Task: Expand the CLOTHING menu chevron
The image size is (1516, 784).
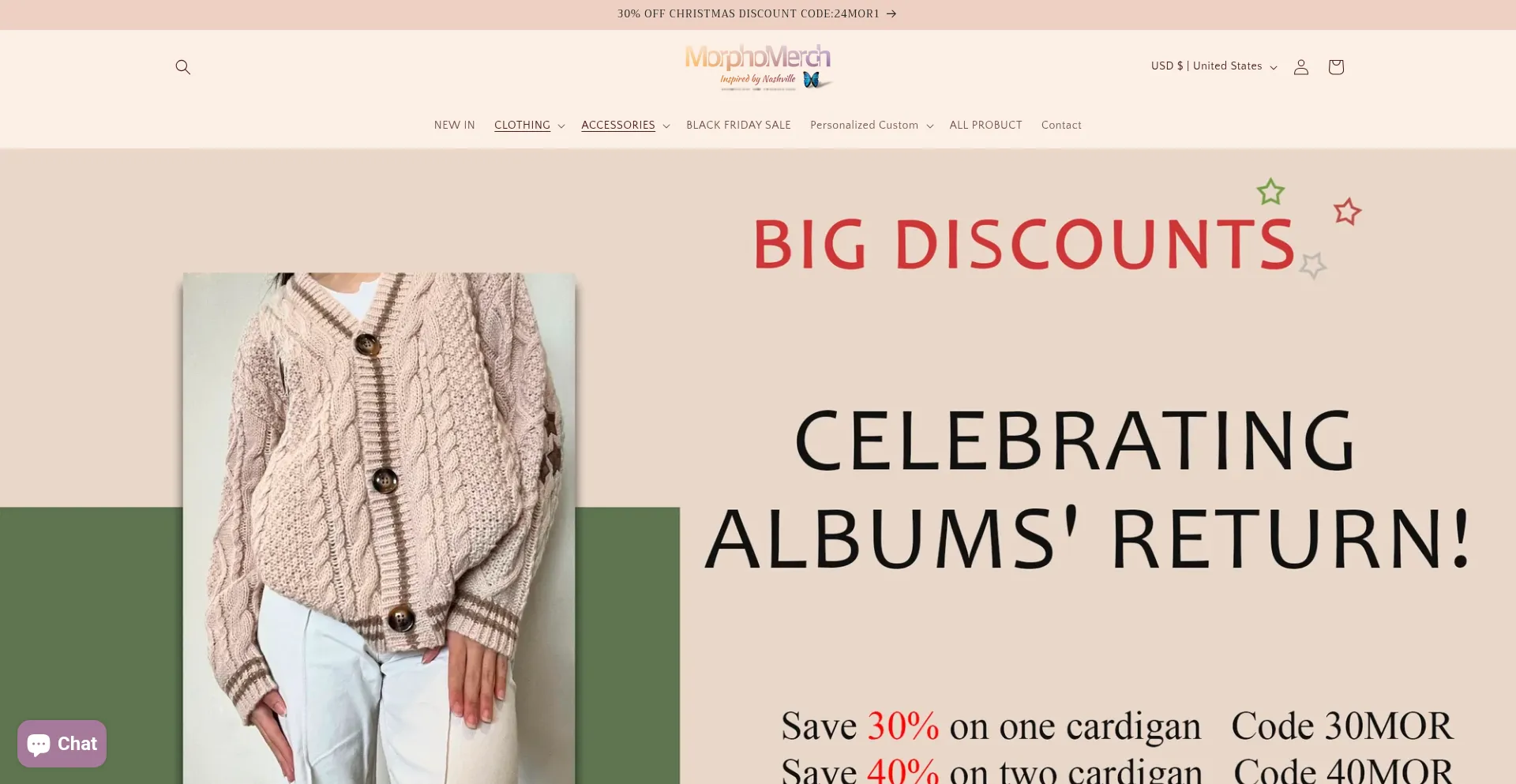Action: pos(561,126)
